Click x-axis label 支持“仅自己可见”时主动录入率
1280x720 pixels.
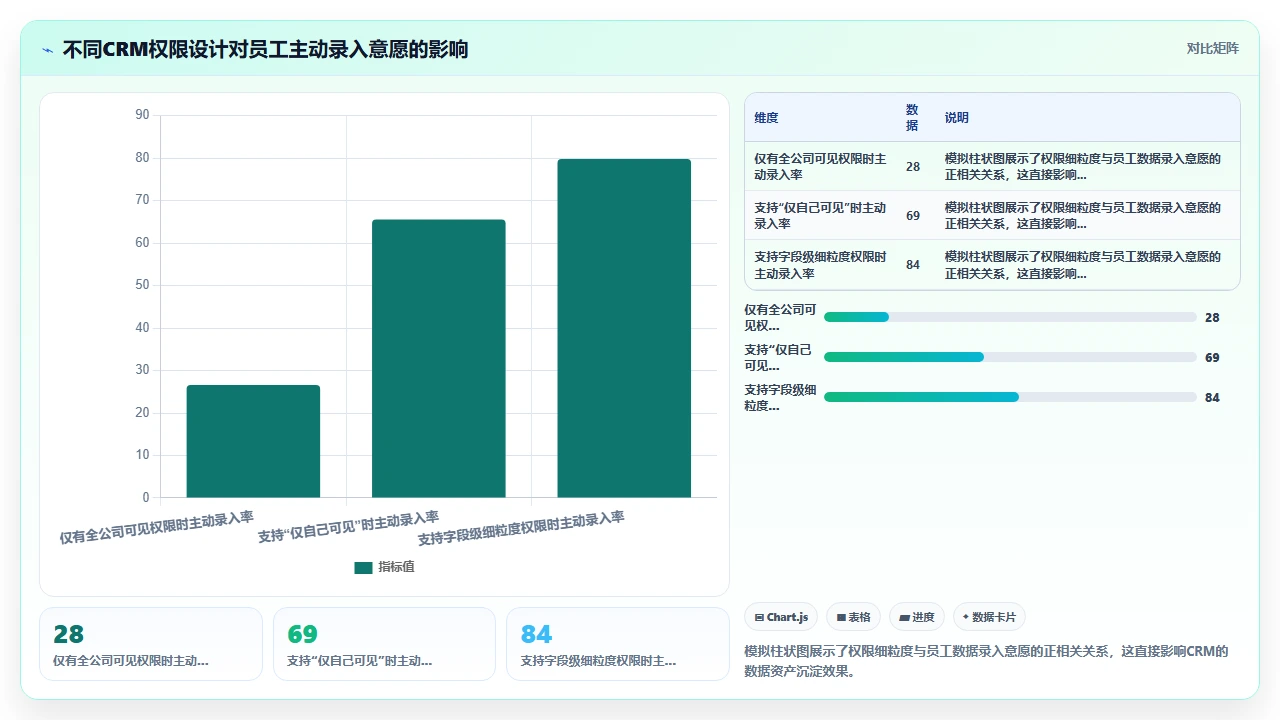click(x=348, y=526)
